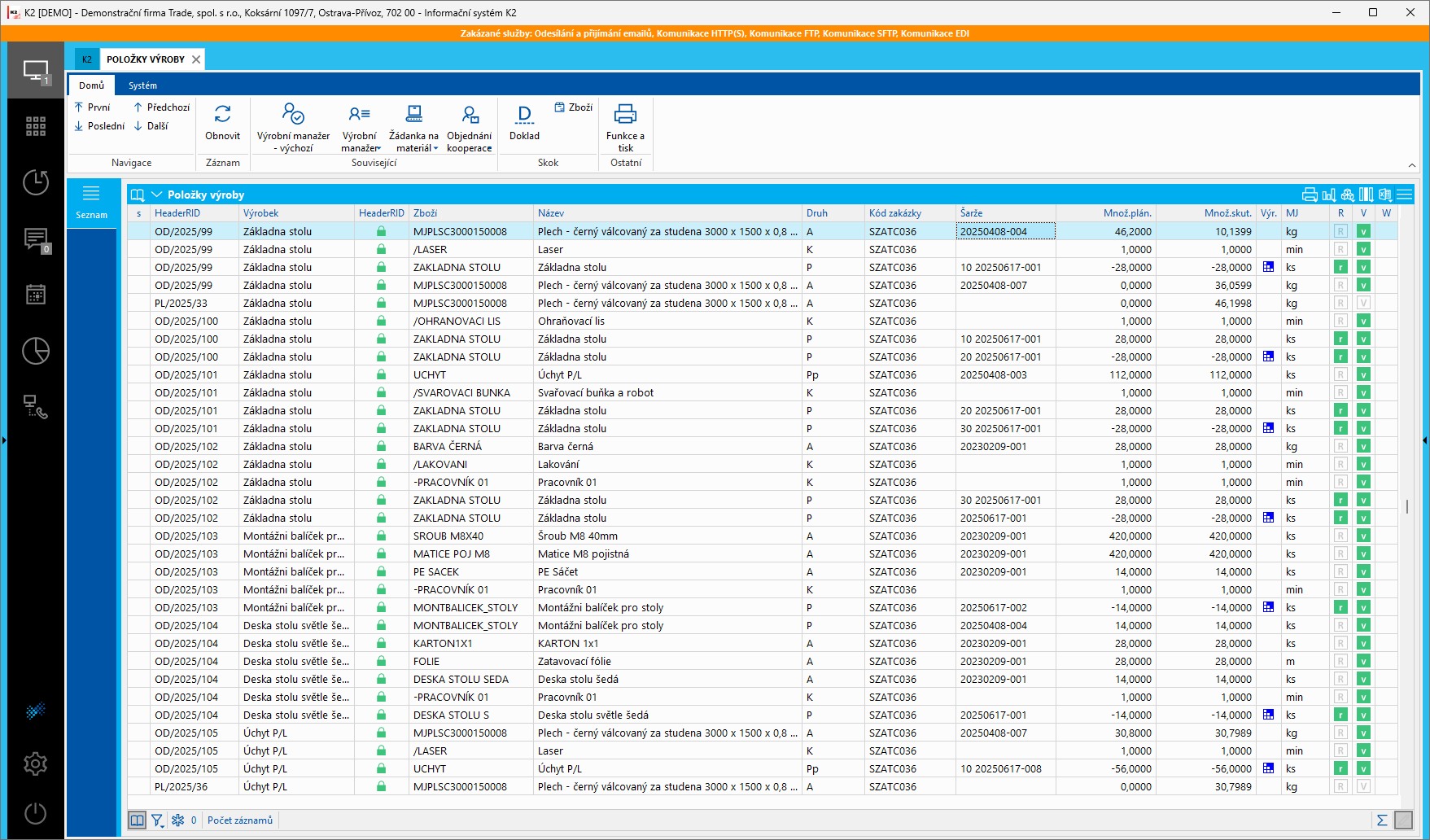Click the filter icon in status bar
The width and height of the screenshot is (1430, 840).
pos(157,820)
